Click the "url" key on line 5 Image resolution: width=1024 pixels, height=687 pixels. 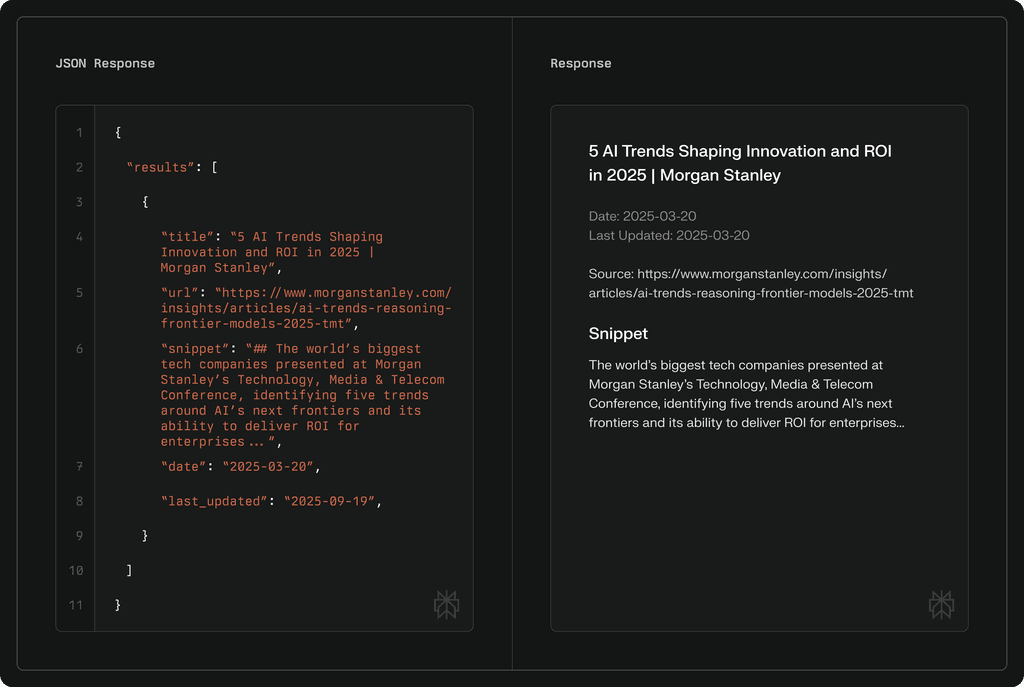click(178, 292)
